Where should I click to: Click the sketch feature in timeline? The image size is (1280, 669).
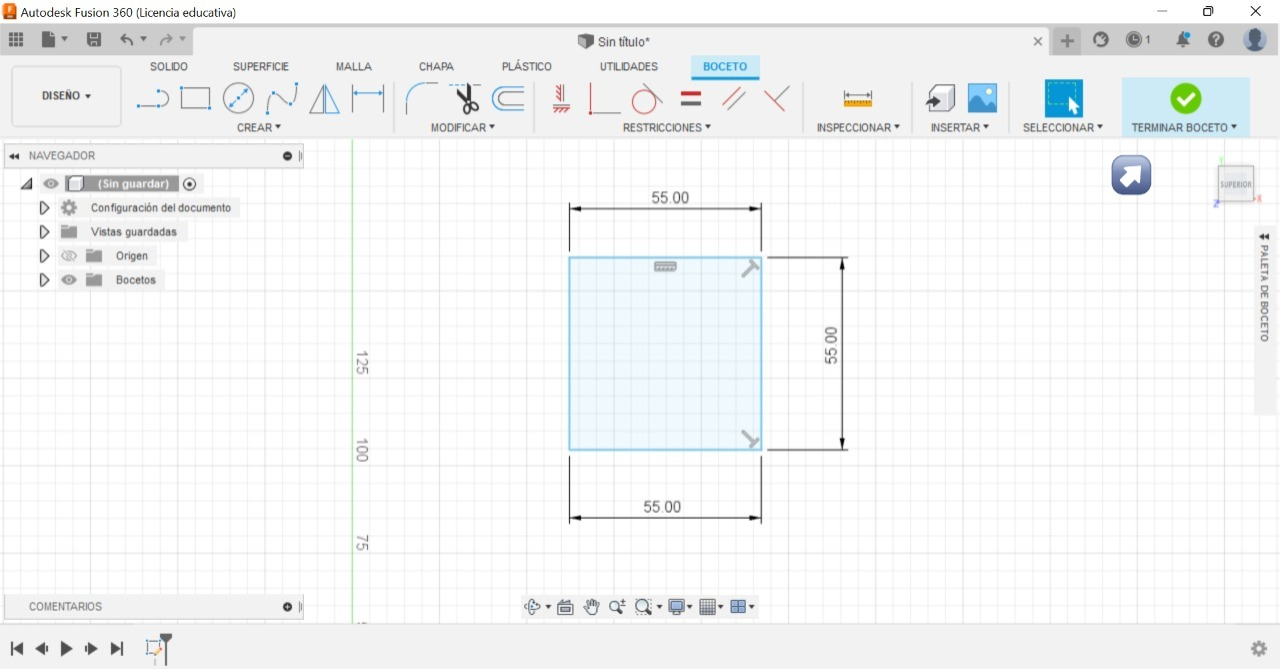pyautogui.click(x=154, y=649)
